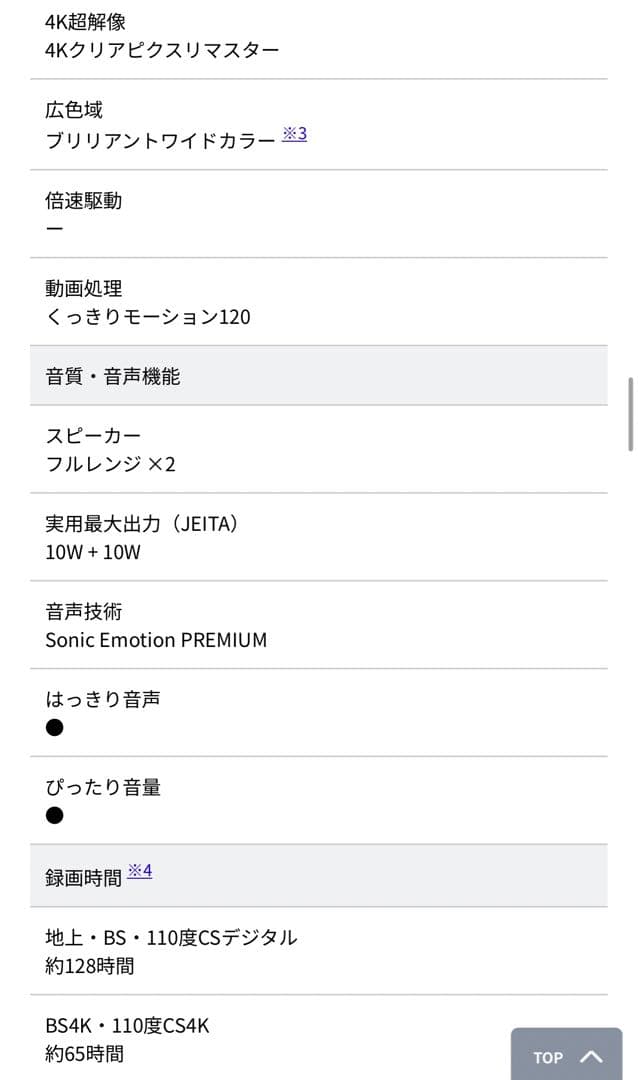
Task: Click the フルレンジ ×2 value
Action: 110,464
